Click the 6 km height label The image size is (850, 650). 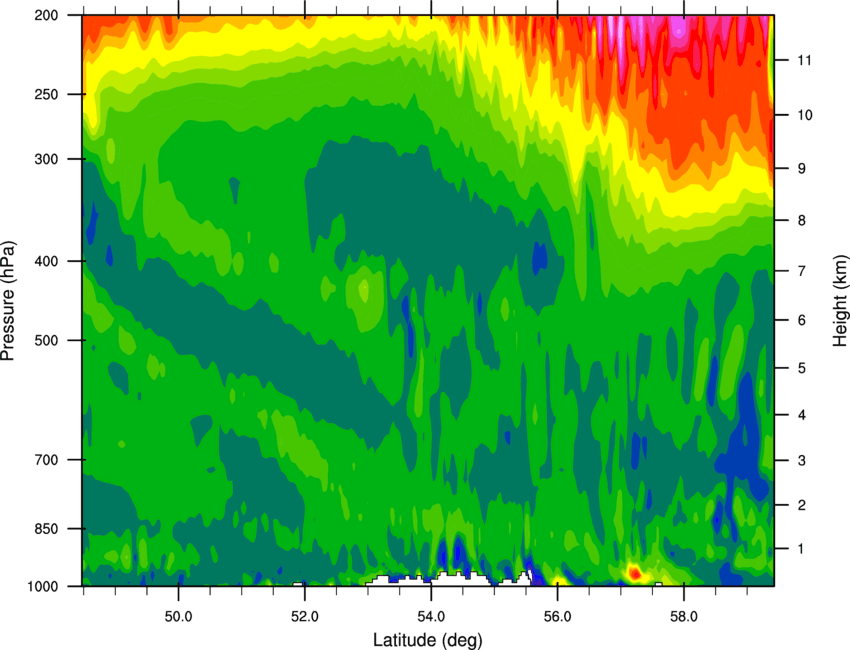point(802,320)
